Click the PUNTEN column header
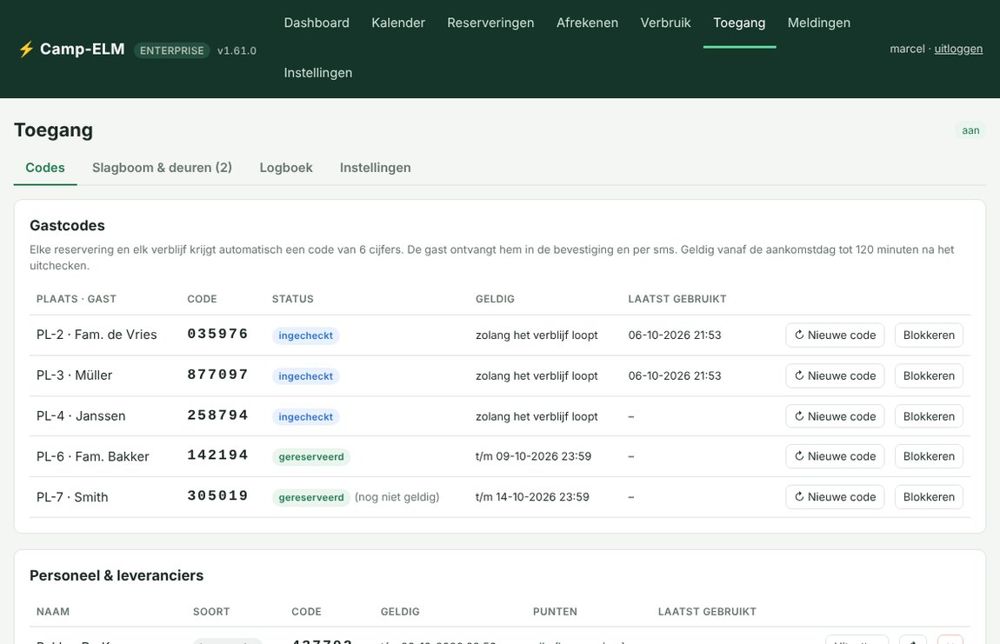 (x=555, y=611)
